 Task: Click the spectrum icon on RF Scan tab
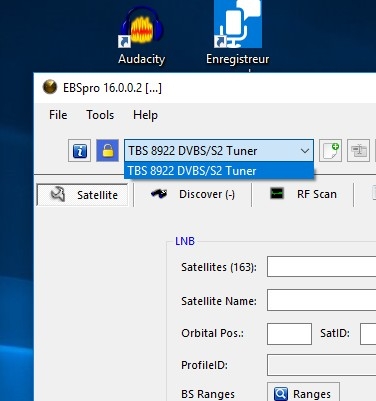(277, 193)
